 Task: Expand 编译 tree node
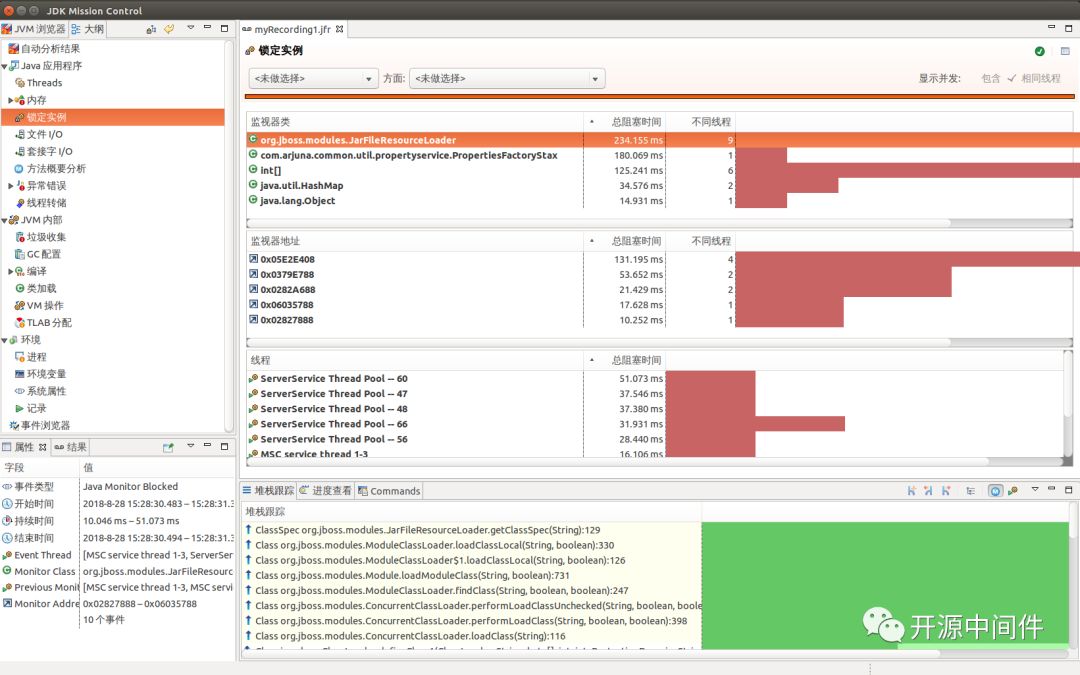pyautogui.click(x=10, y=271)
